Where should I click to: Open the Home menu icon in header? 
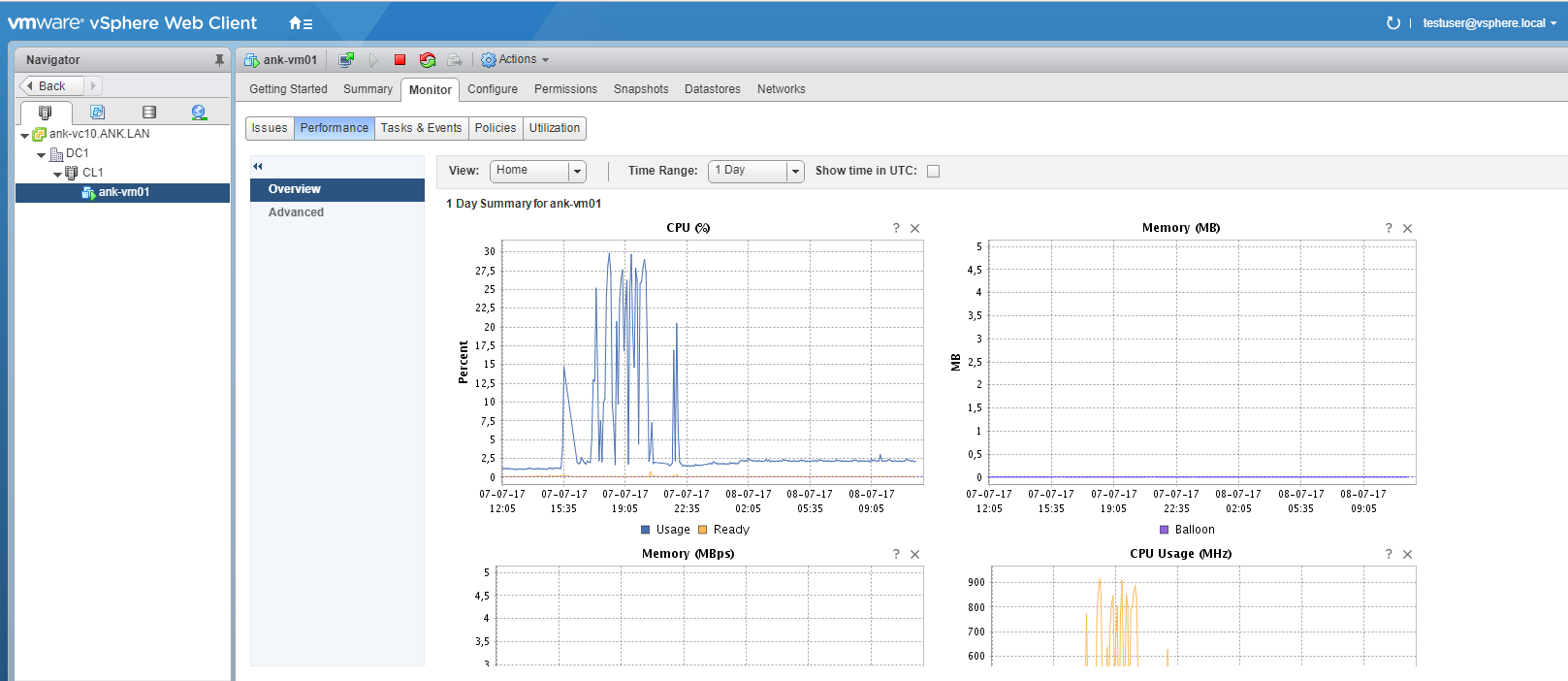[x=301, y=22]
